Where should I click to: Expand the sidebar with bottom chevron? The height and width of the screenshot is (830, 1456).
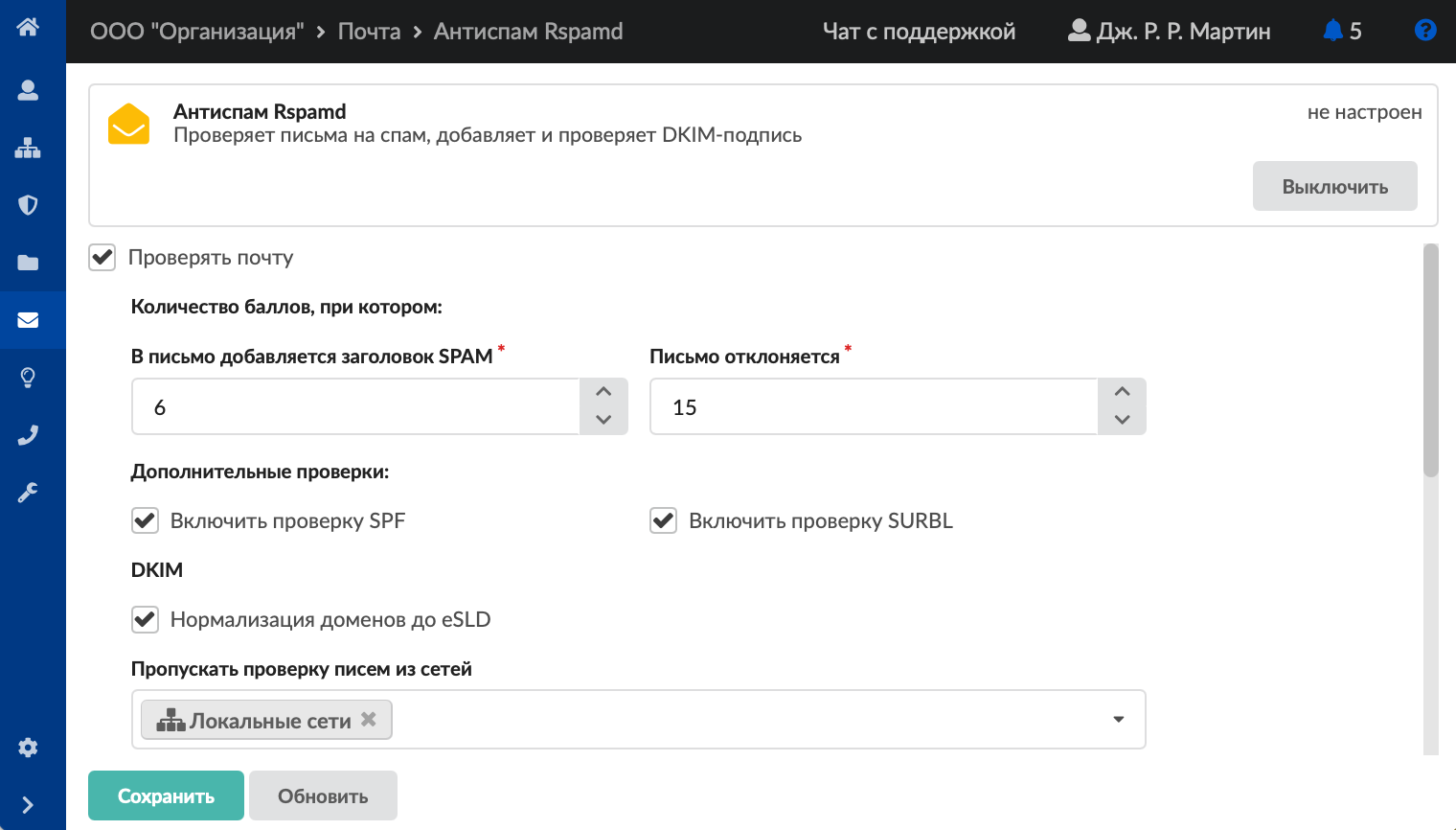(28, 805)
